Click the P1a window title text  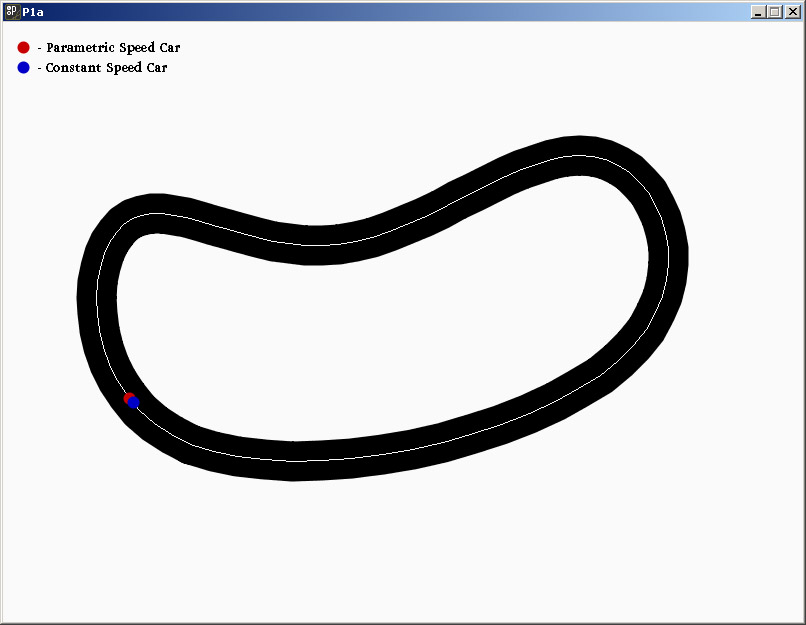click(x=33, y=12)
